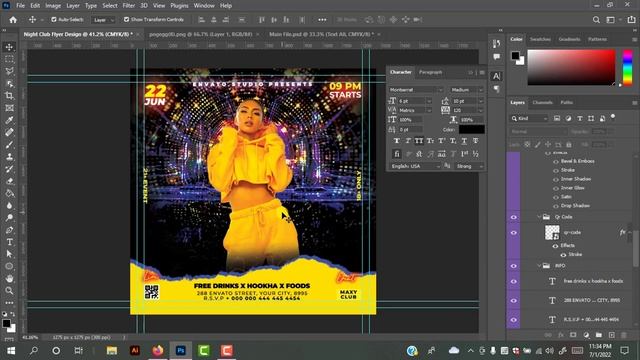
Task: Select the Path Selection tool
Action: [9, 254]
